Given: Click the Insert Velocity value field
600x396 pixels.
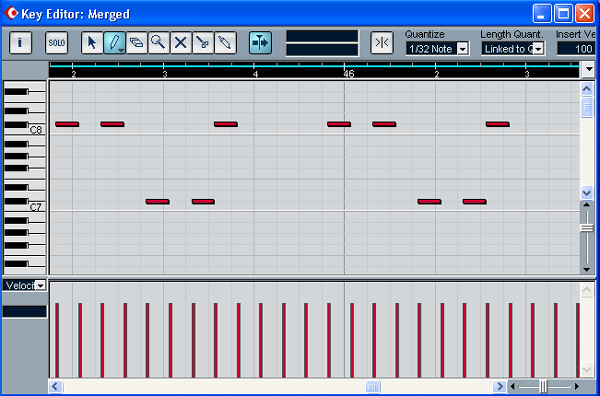Looking at the screenshot, I should [576, 49].
